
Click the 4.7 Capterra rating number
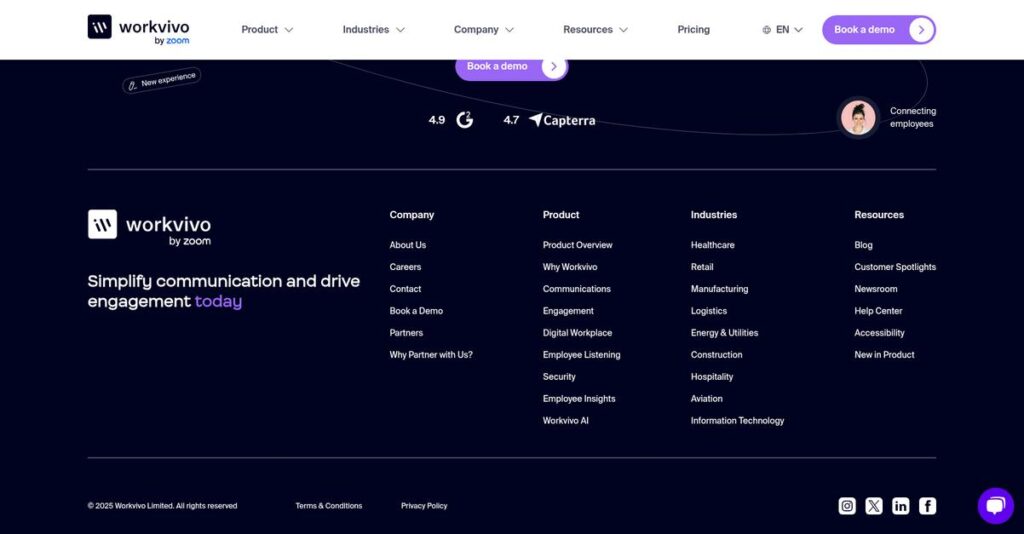[x=511, y=120]
